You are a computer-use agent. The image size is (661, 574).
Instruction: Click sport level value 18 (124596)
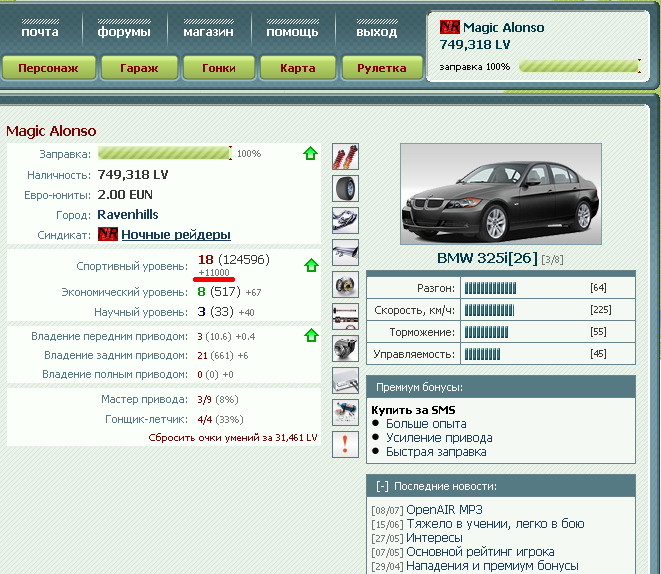[x=234, y=259]
